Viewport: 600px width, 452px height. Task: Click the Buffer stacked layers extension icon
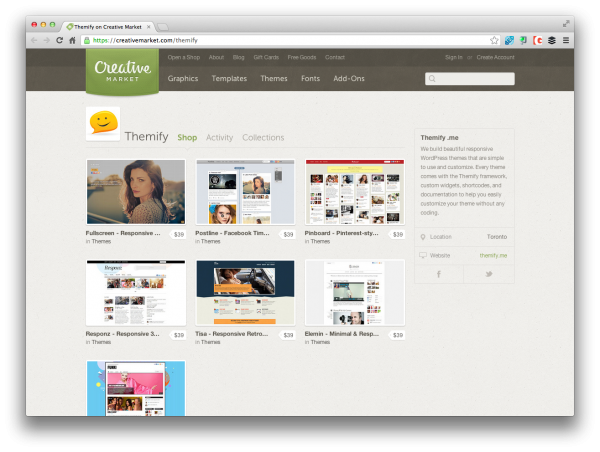[551, 40]
